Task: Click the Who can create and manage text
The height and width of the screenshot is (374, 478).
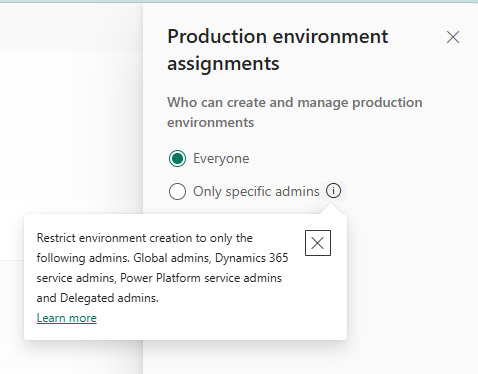Action: pyautogui.click(x=295, y=112)
